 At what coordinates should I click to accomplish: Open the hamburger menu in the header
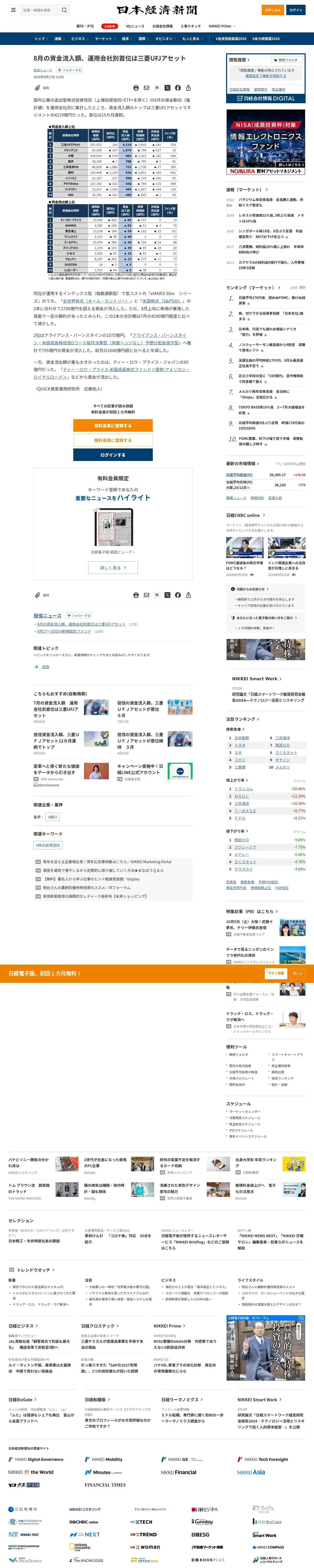[x=13, y=10]
